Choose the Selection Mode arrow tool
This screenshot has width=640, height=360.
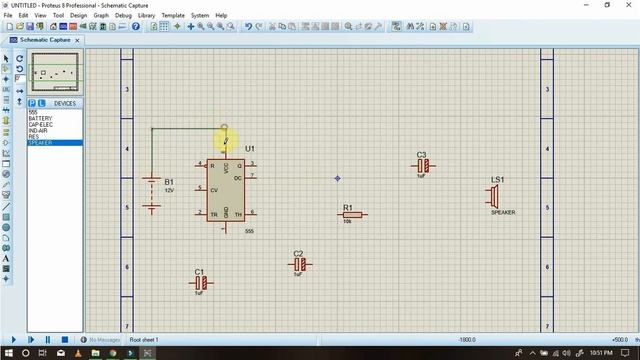click(6, 59)
